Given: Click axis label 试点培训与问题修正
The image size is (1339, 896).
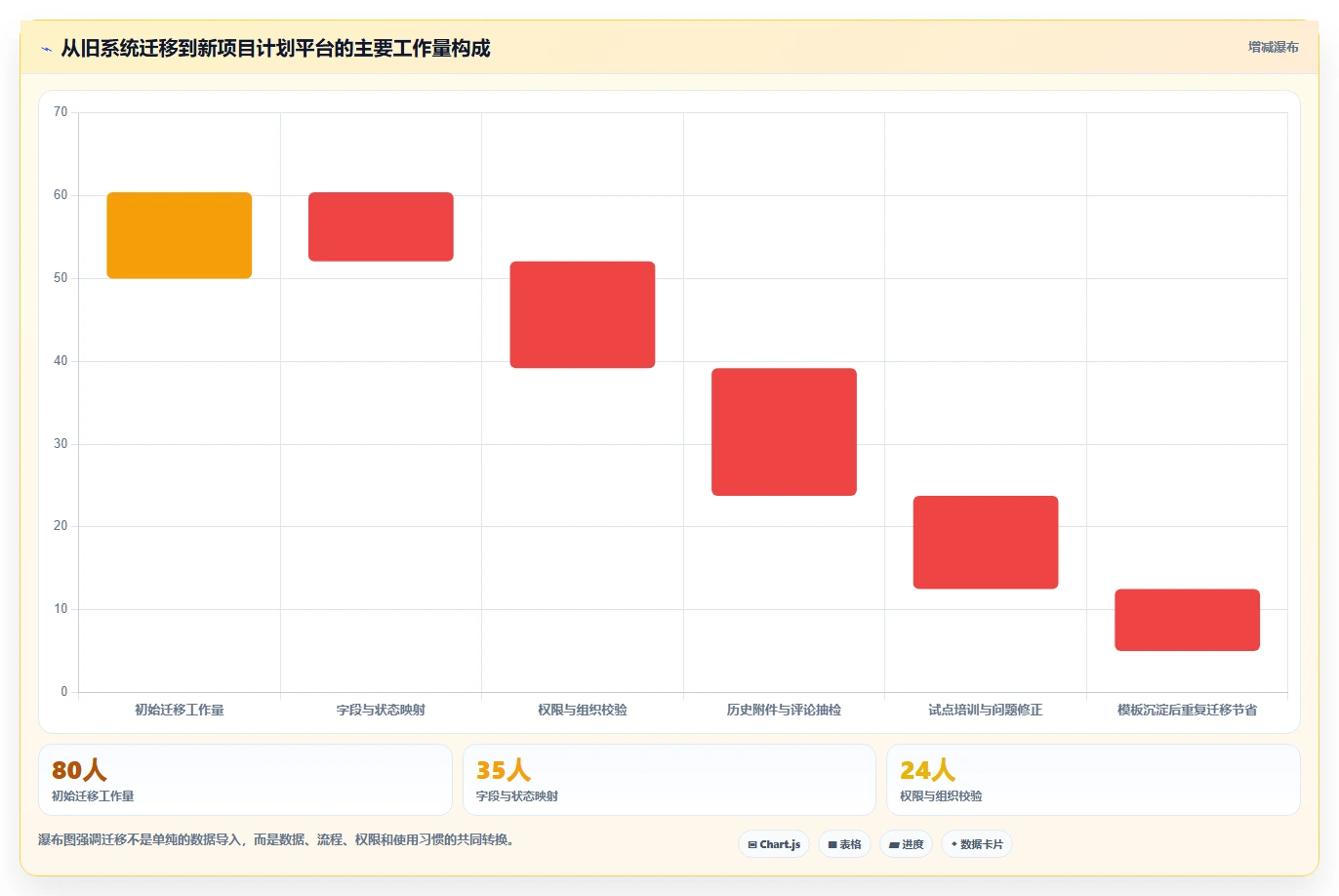Looking at the screenshot, I should click(x=986, y=710).
